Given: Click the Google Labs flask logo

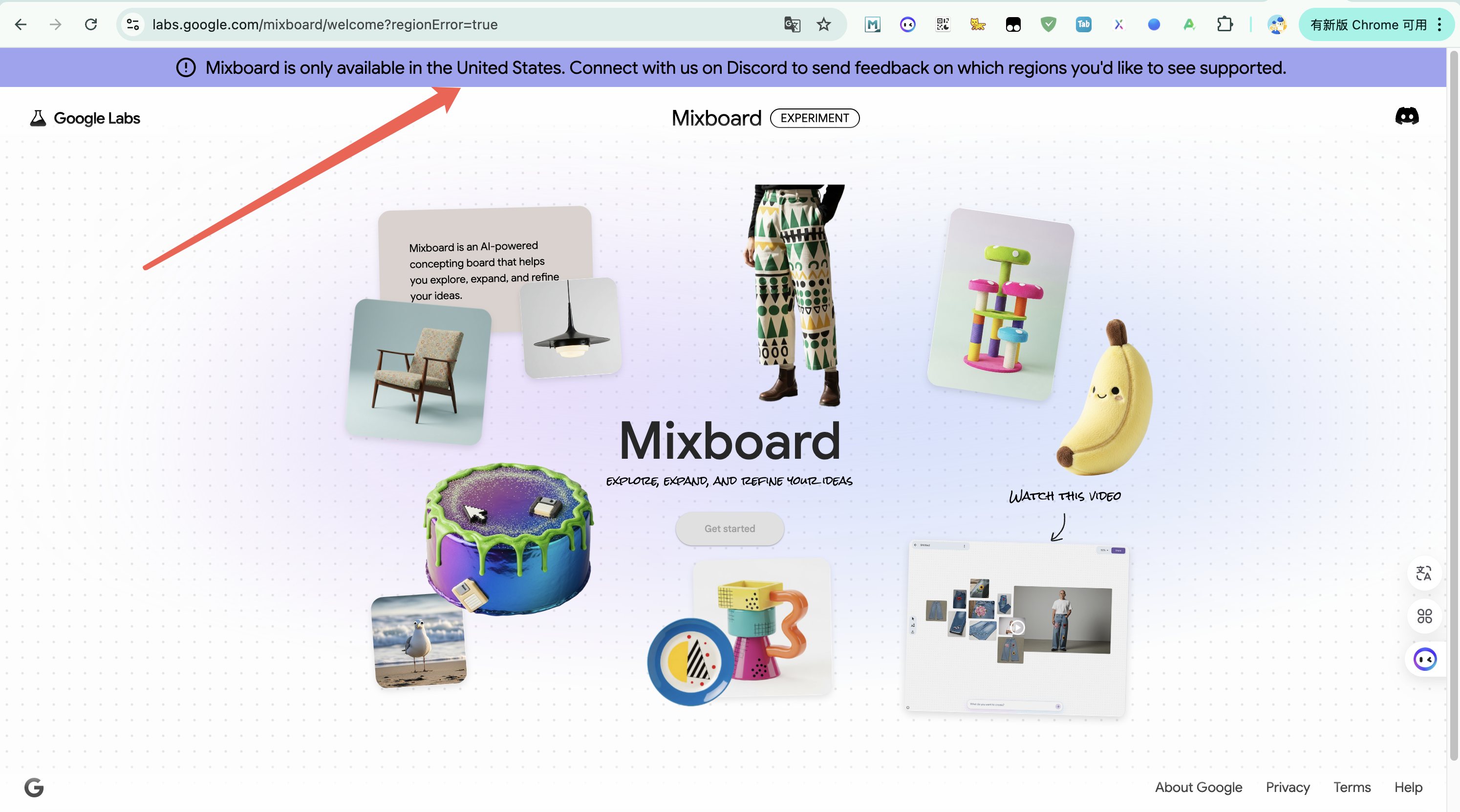Looking at the screenshot, I should point(38,118).
